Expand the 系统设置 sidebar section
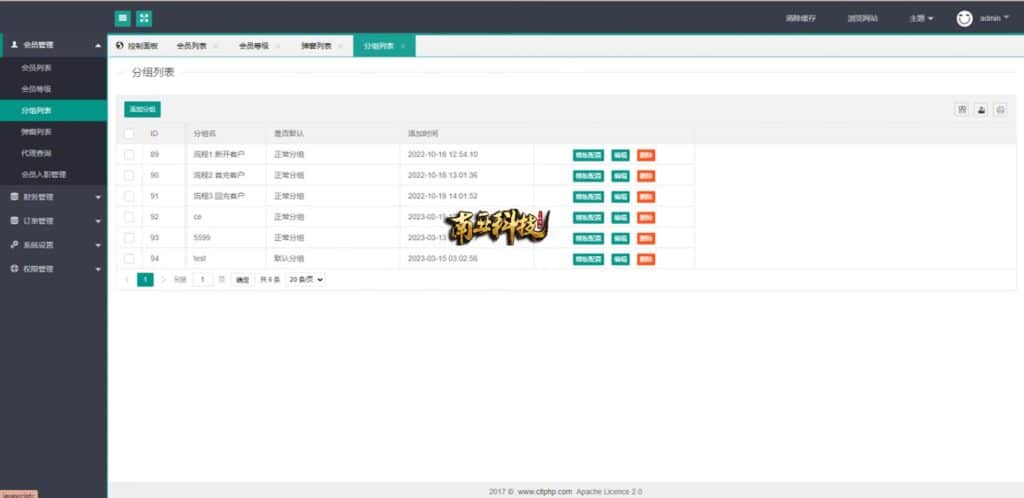The image size is (1024, 498). click(54, 245)
